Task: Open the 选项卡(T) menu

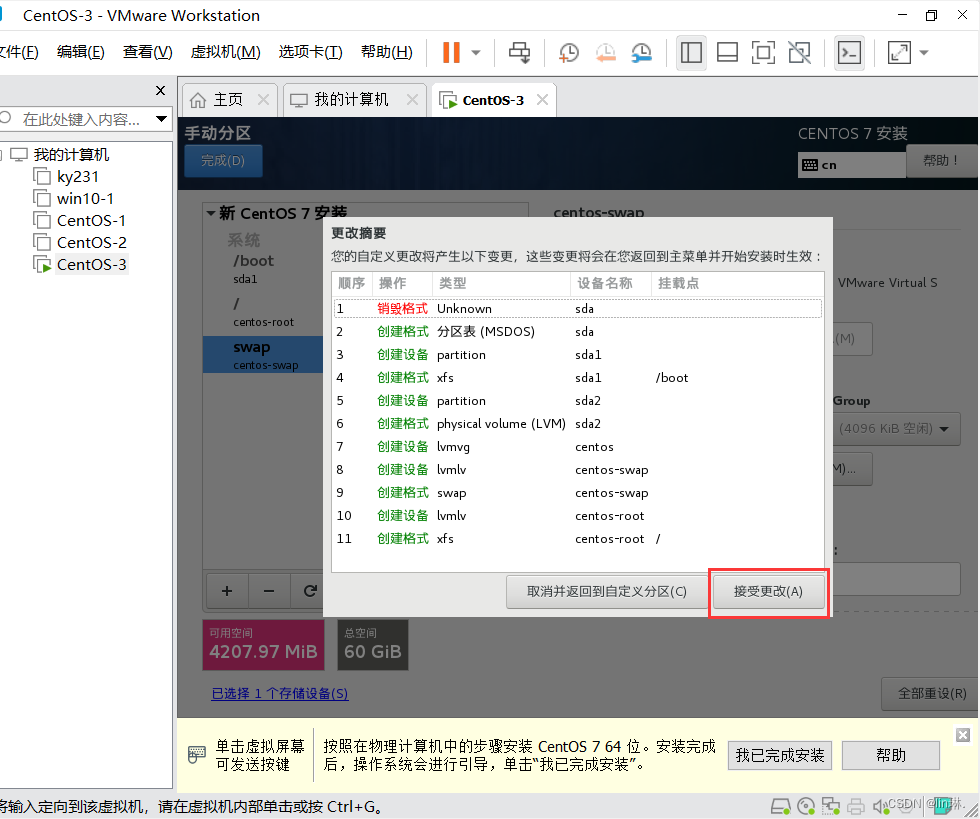Action: (310, 52)
